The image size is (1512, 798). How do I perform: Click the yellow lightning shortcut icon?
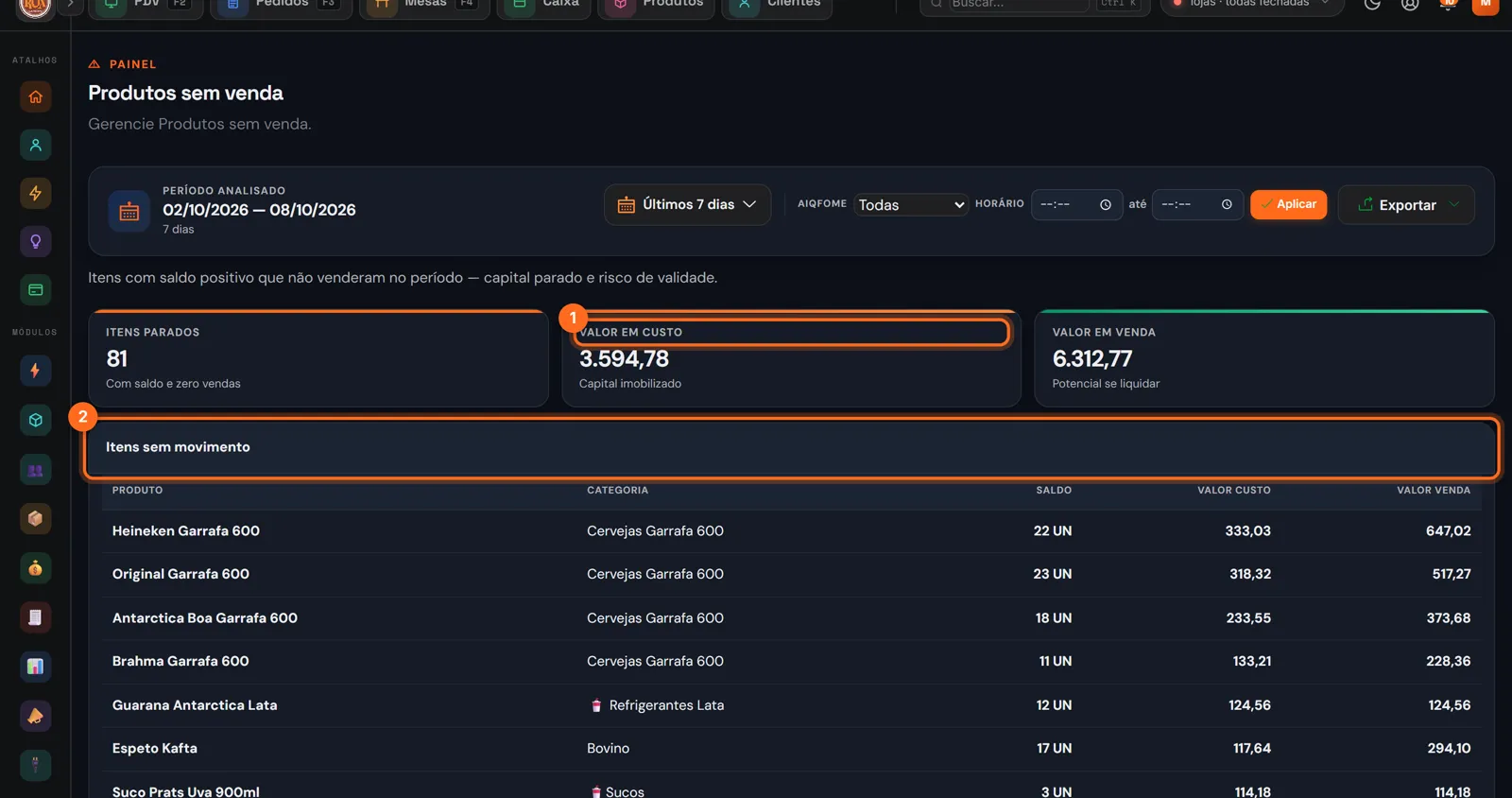point(36,193)
